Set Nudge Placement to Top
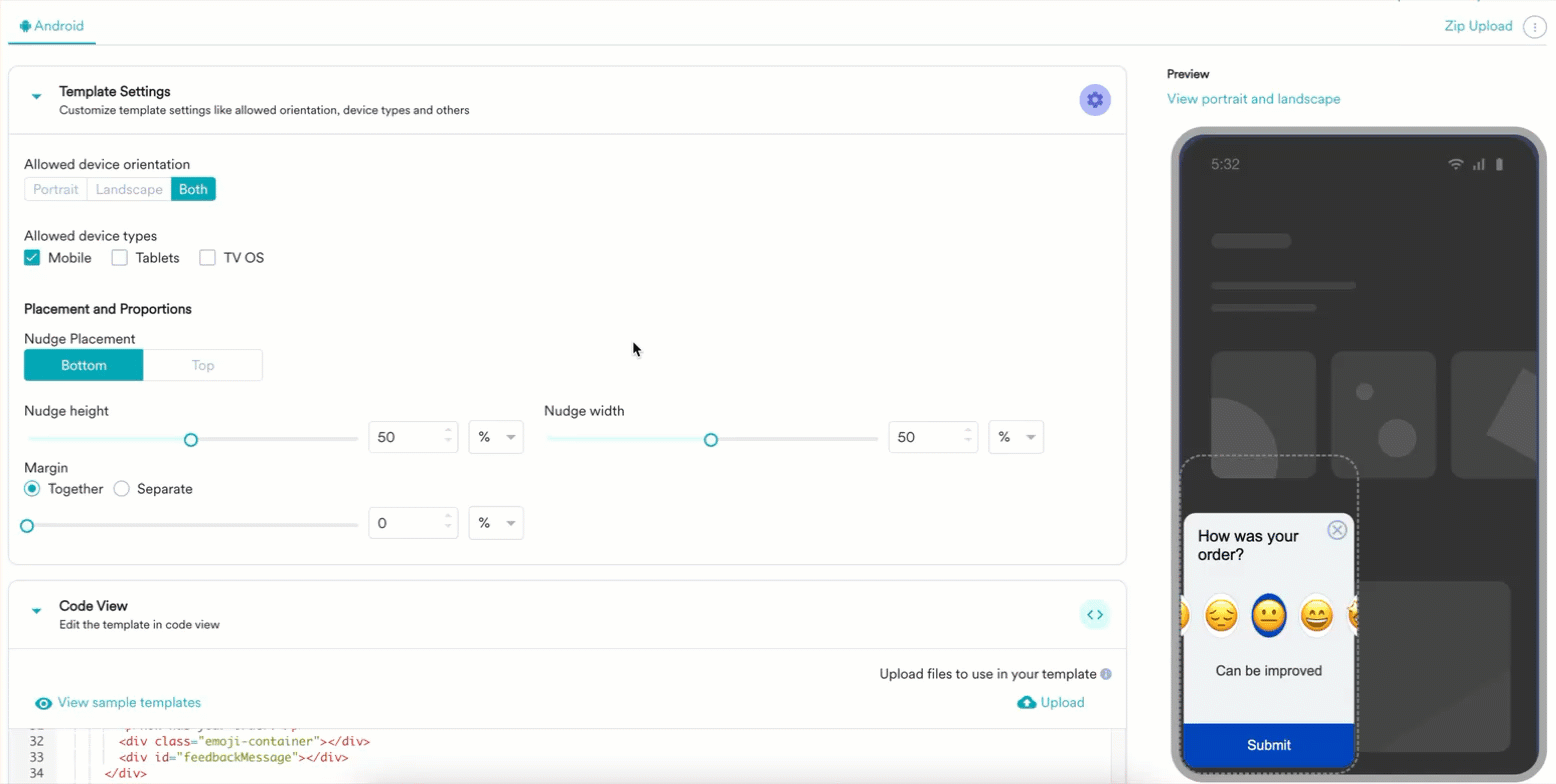 click(203, 365)
